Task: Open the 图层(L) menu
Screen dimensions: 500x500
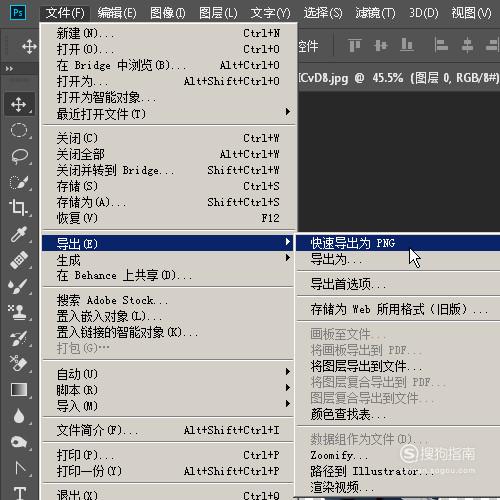Action: click(x=218, y=13)
